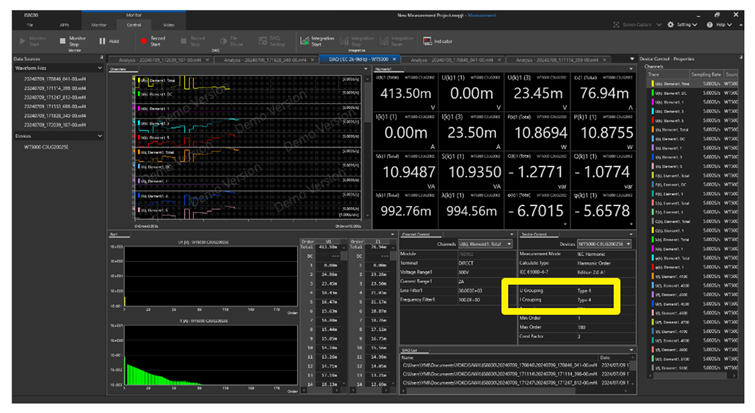Screen dimensions: 755x413
Task: Click the Help question mark icon
Action: tap(710, 25)
